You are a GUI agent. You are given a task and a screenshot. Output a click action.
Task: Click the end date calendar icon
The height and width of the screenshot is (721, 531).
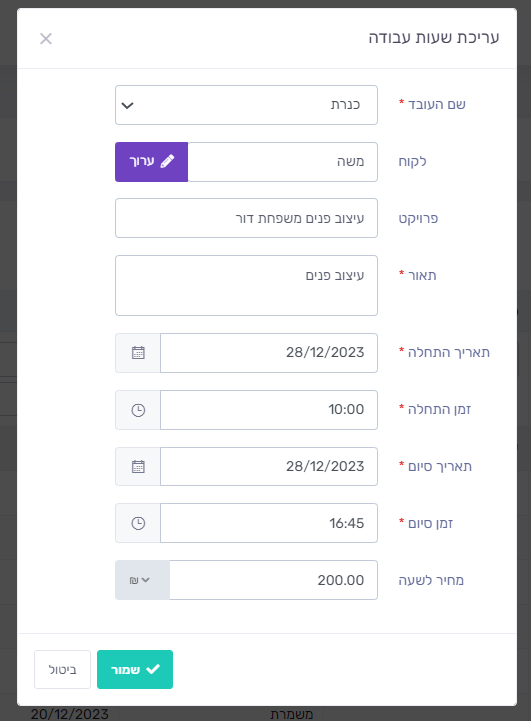(138, 466)
